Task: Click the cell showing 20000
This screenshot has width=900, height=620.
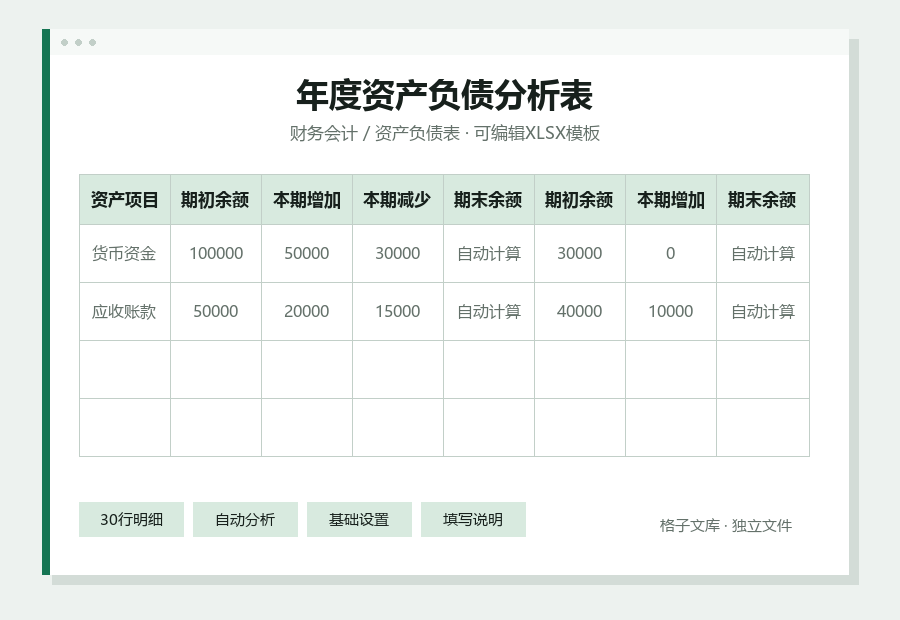Action: [307, 311]
